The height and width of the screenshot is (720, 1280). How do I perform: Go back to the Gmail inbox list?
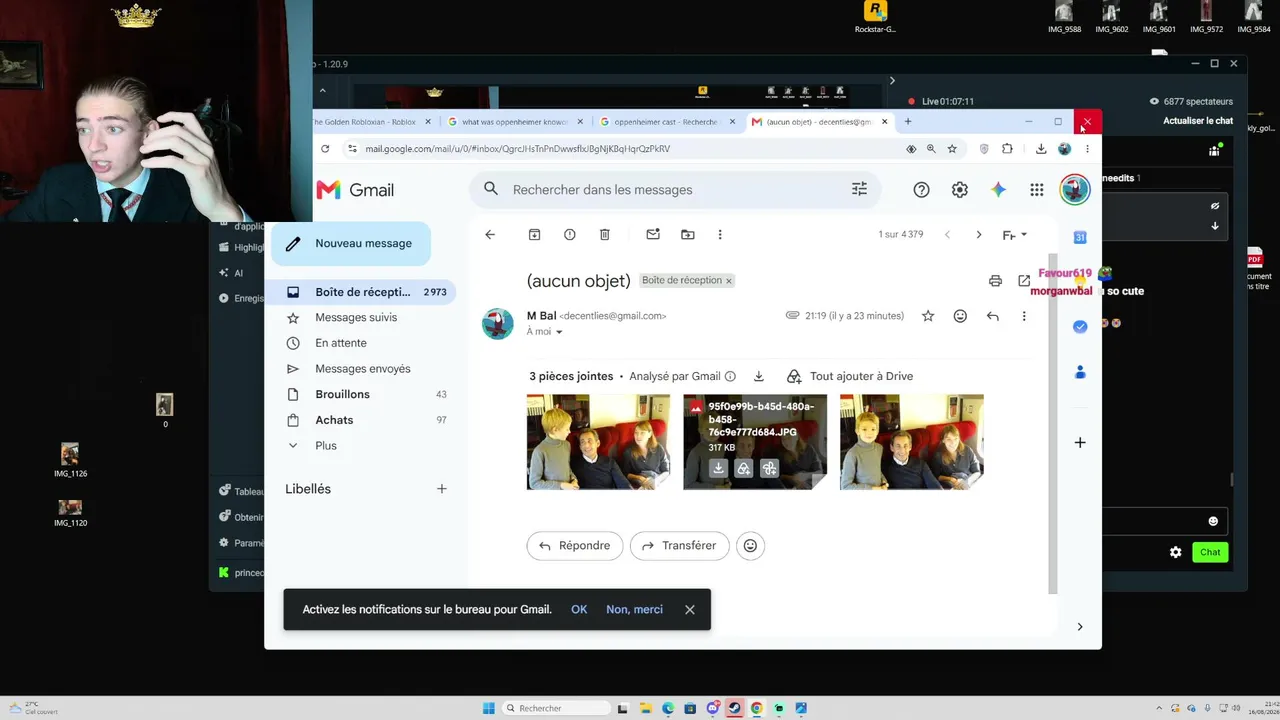tap(490, 234)
